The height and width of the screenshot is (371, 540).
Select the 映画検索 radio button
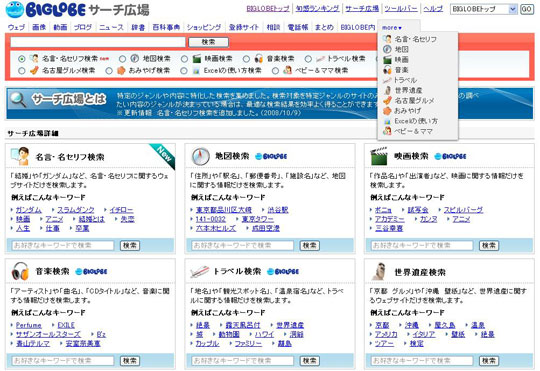(x=184, y=59)
